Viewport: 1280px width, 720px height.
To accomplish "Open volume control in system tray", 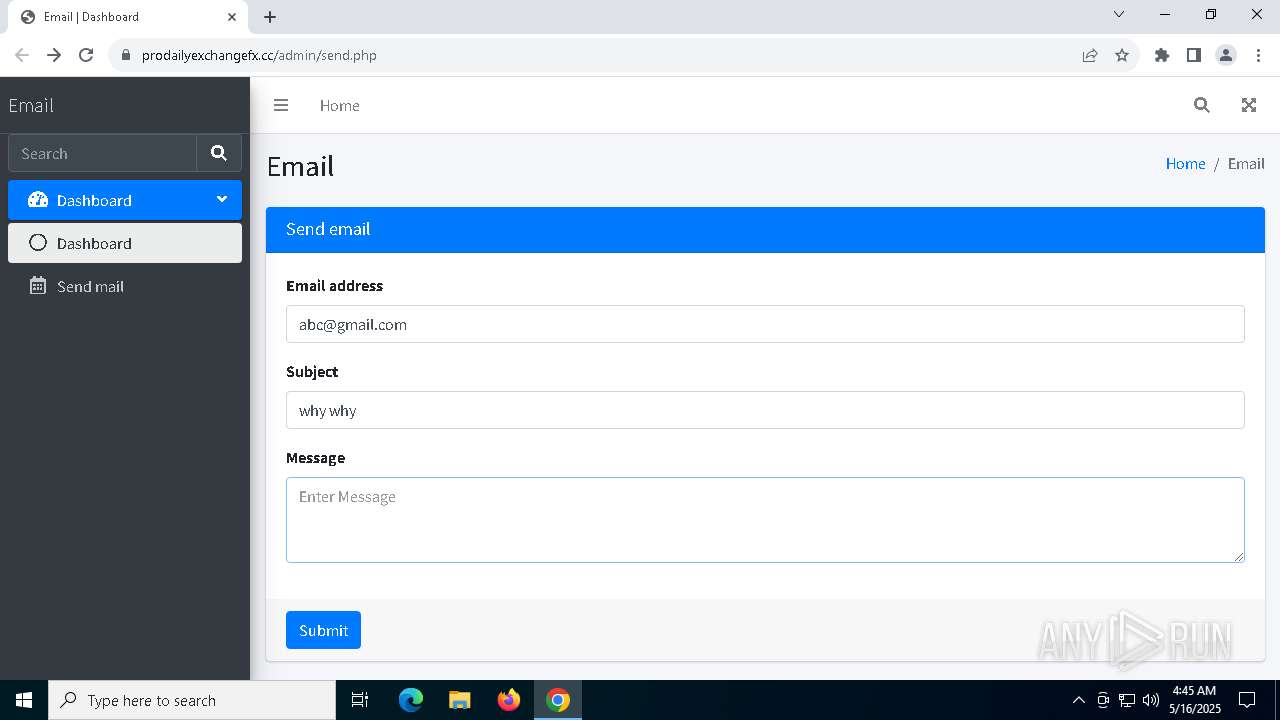I will [1151, 700].
